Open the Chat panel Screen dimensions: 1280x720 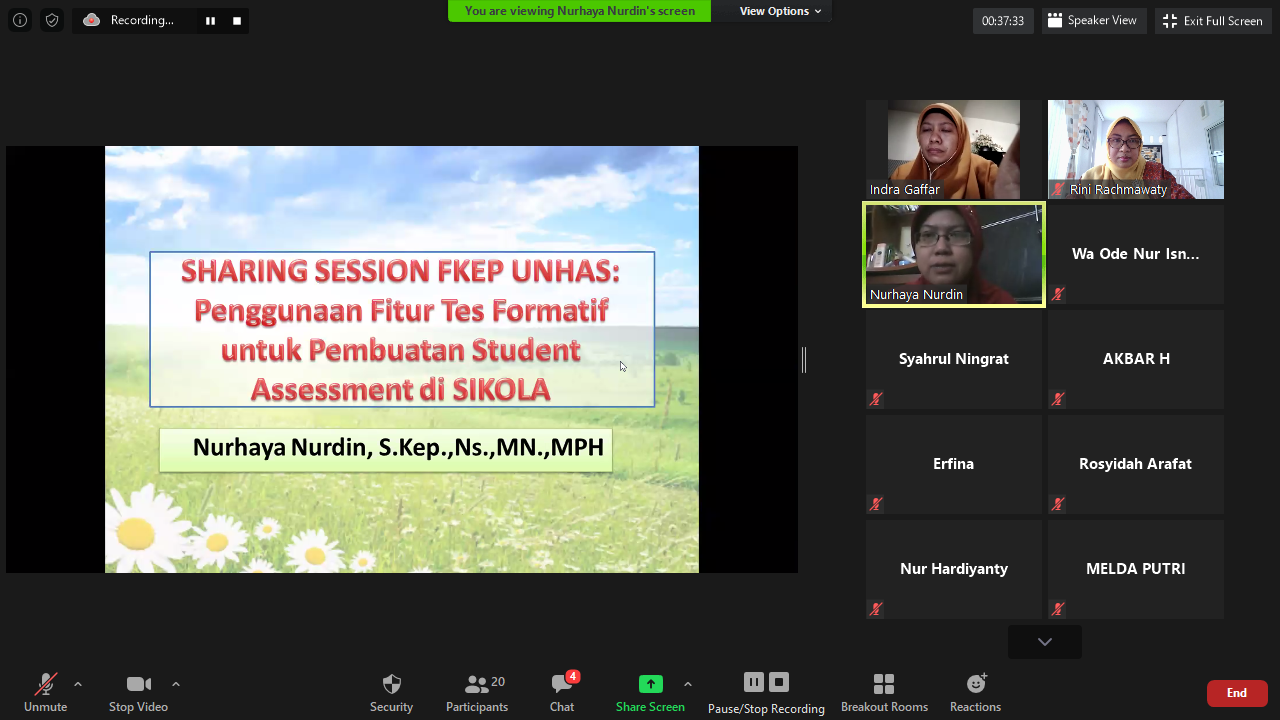(x=562, y=692)
